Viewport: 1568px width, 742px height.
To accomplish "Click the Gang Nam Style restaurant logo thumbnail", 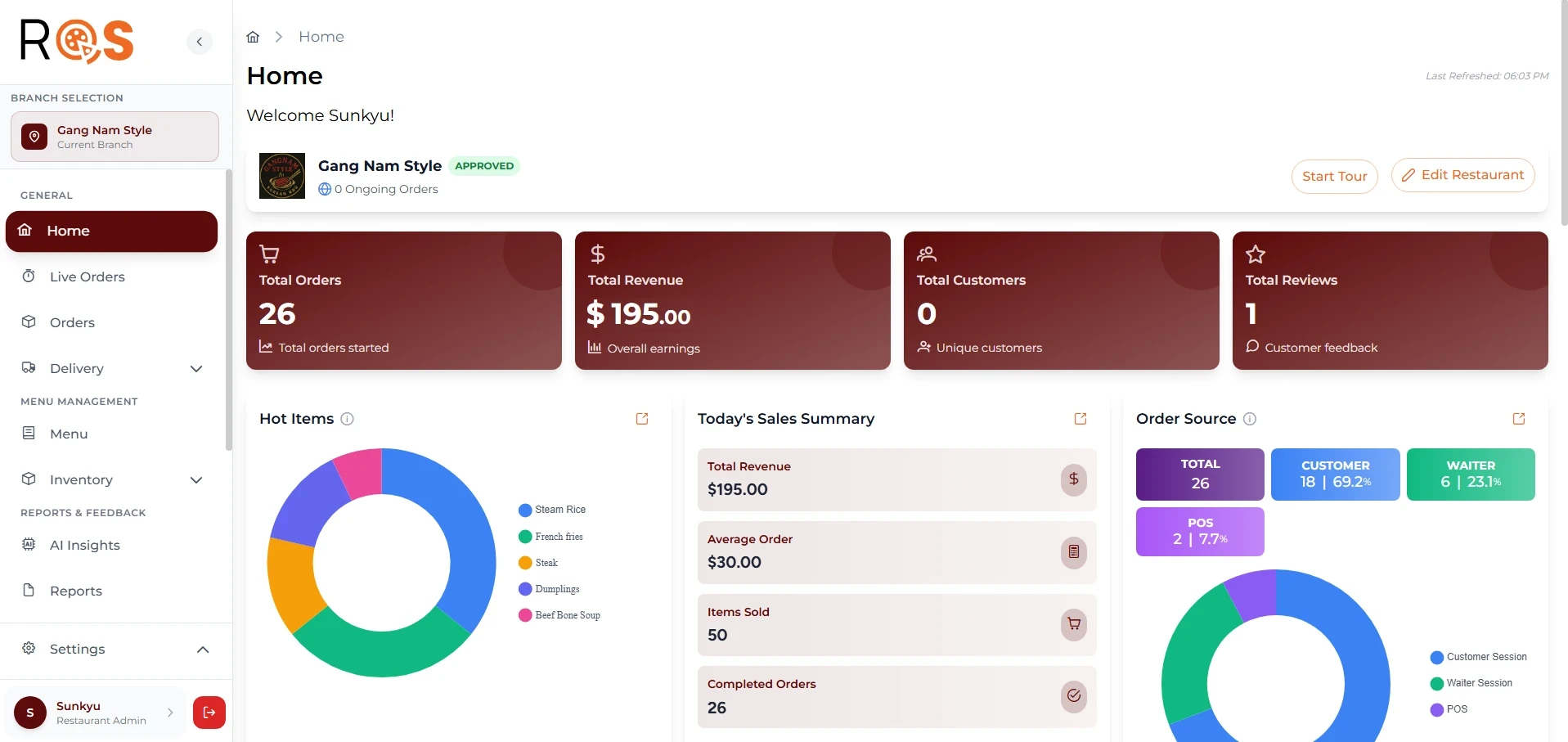I will point(282,176).
